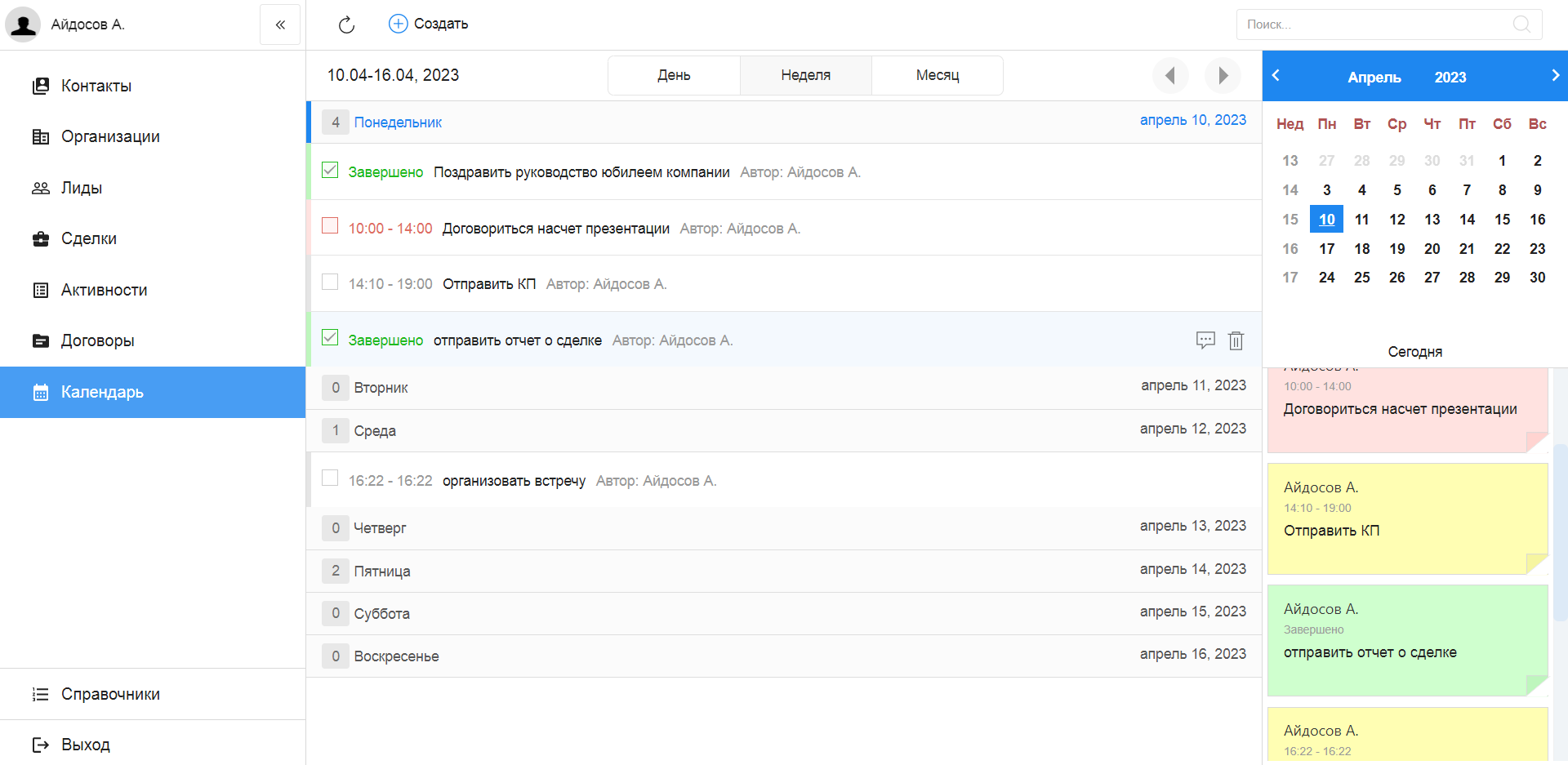Open the date link апрель 10, 2023
Image resolution: width=1568 pixels, height=765 pixels.
tap(1192, 120)
